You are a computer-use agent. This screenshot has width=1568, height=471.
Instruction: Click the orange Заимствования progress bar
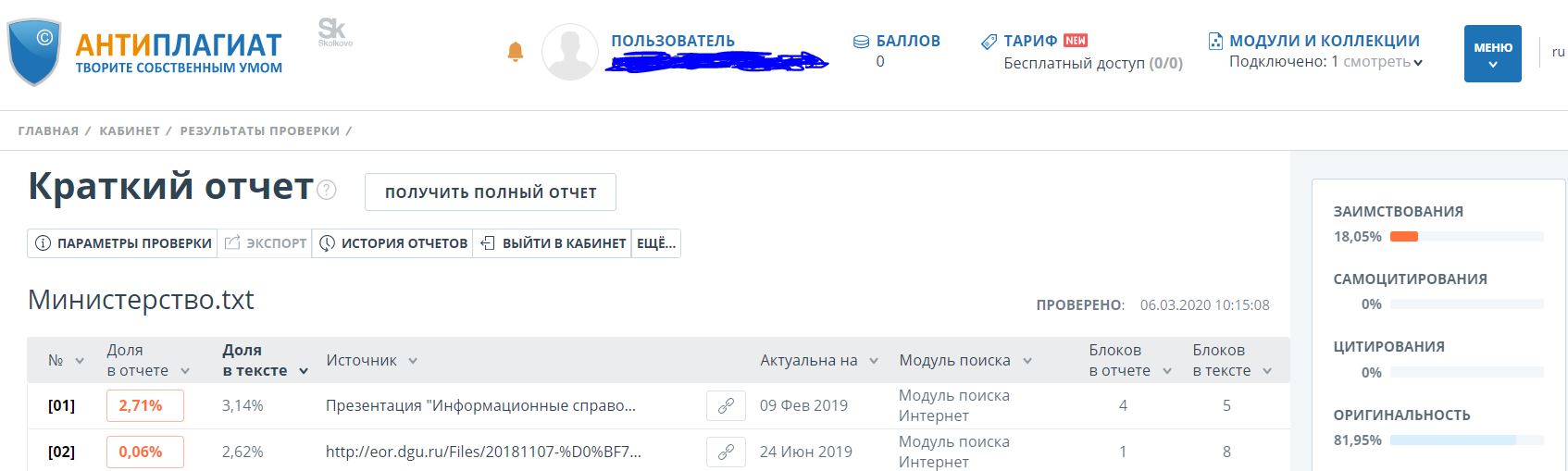coord(1403,237)
